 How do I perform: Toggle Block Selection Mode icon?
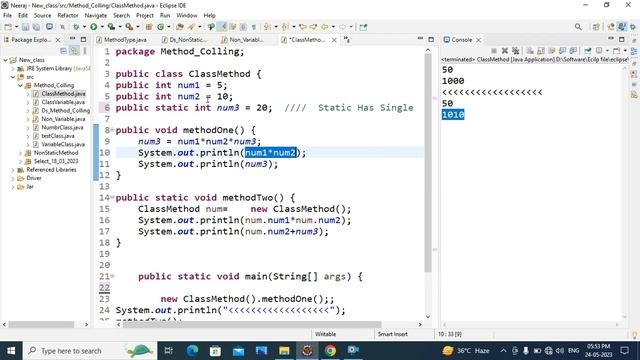(x=243, y=27)
